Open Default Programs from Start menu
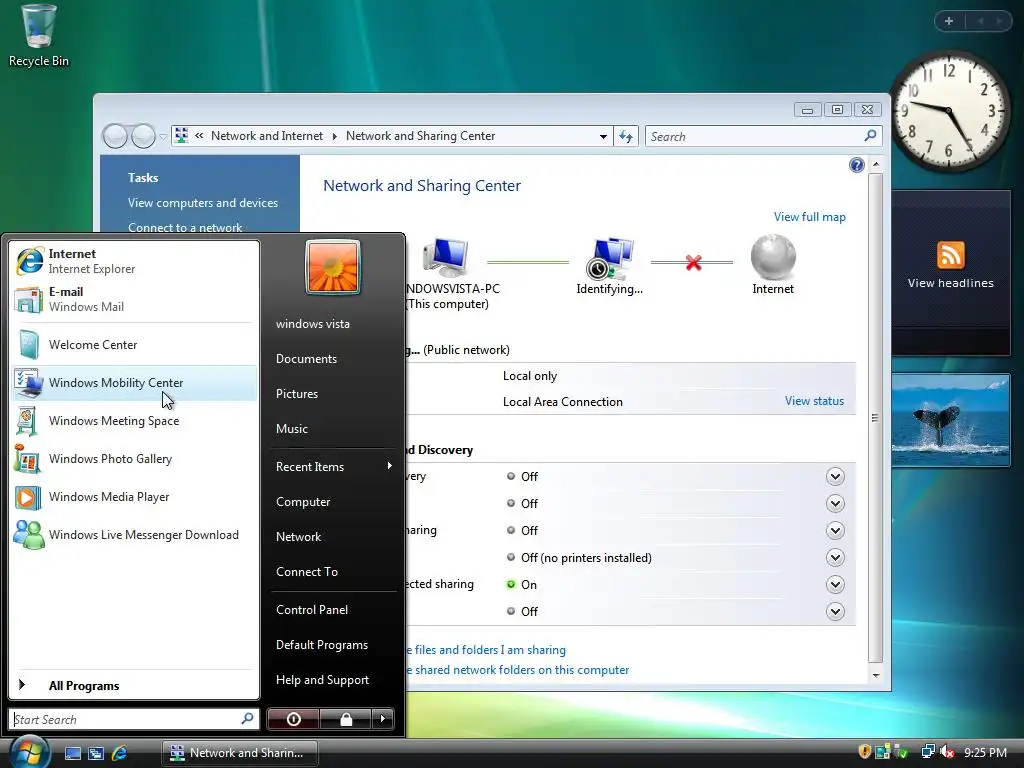Viewport: 1024px width, 768px height. click(x=322, y=645)
